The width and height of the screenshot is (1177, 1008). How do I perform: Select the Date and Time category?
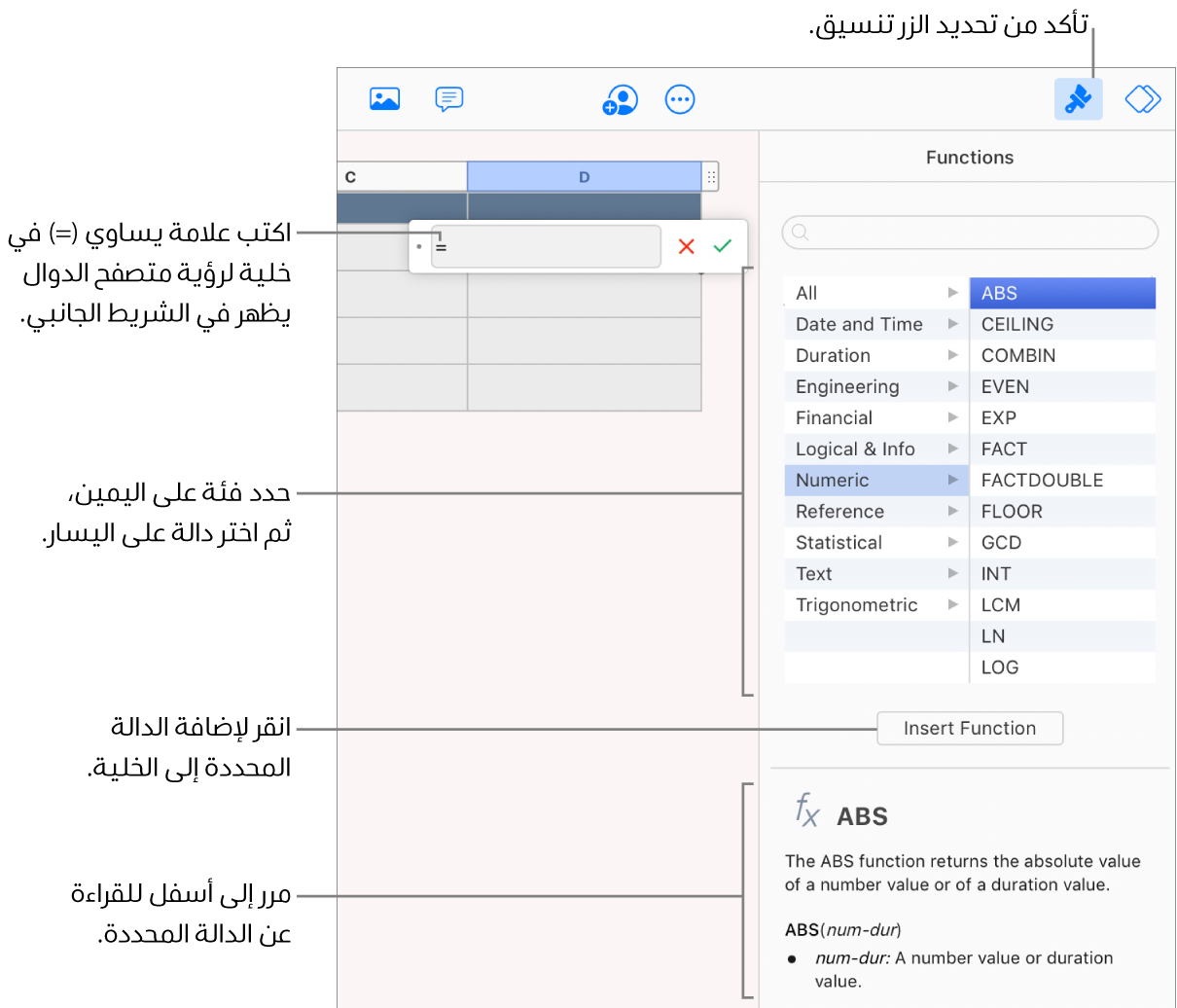click(876, 324)
